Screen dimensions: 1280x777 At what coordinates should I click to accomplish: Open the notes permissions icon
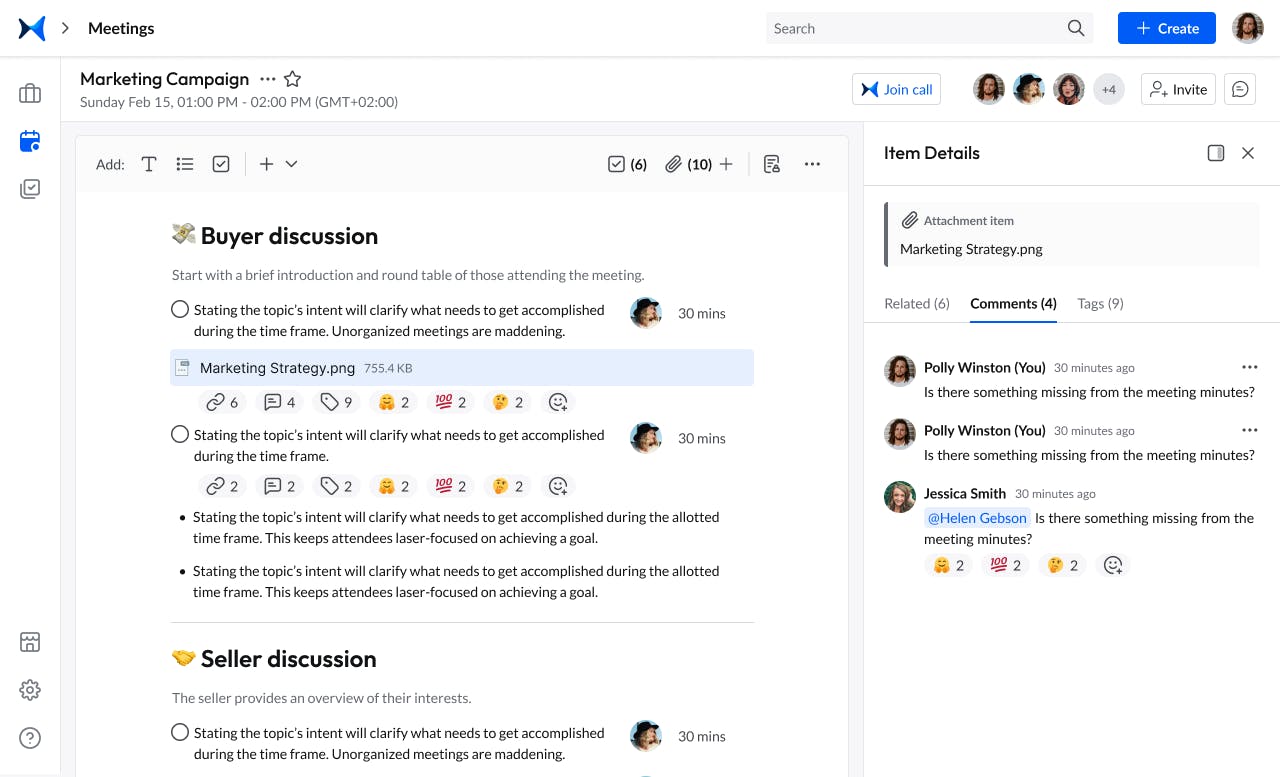(771, 163)
